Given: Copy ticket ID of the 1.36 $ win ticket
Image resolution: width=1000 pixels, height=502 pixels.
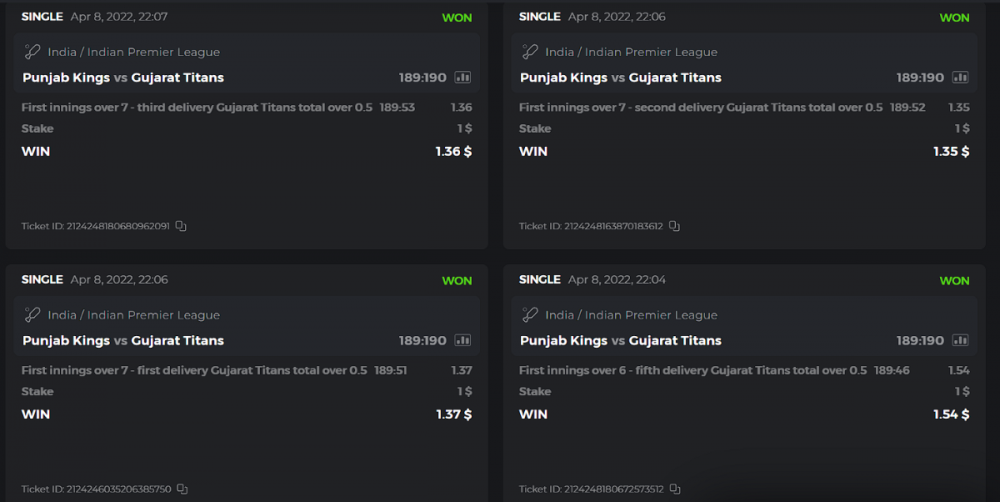Looking at the screenshot, I should pos(181,226).
